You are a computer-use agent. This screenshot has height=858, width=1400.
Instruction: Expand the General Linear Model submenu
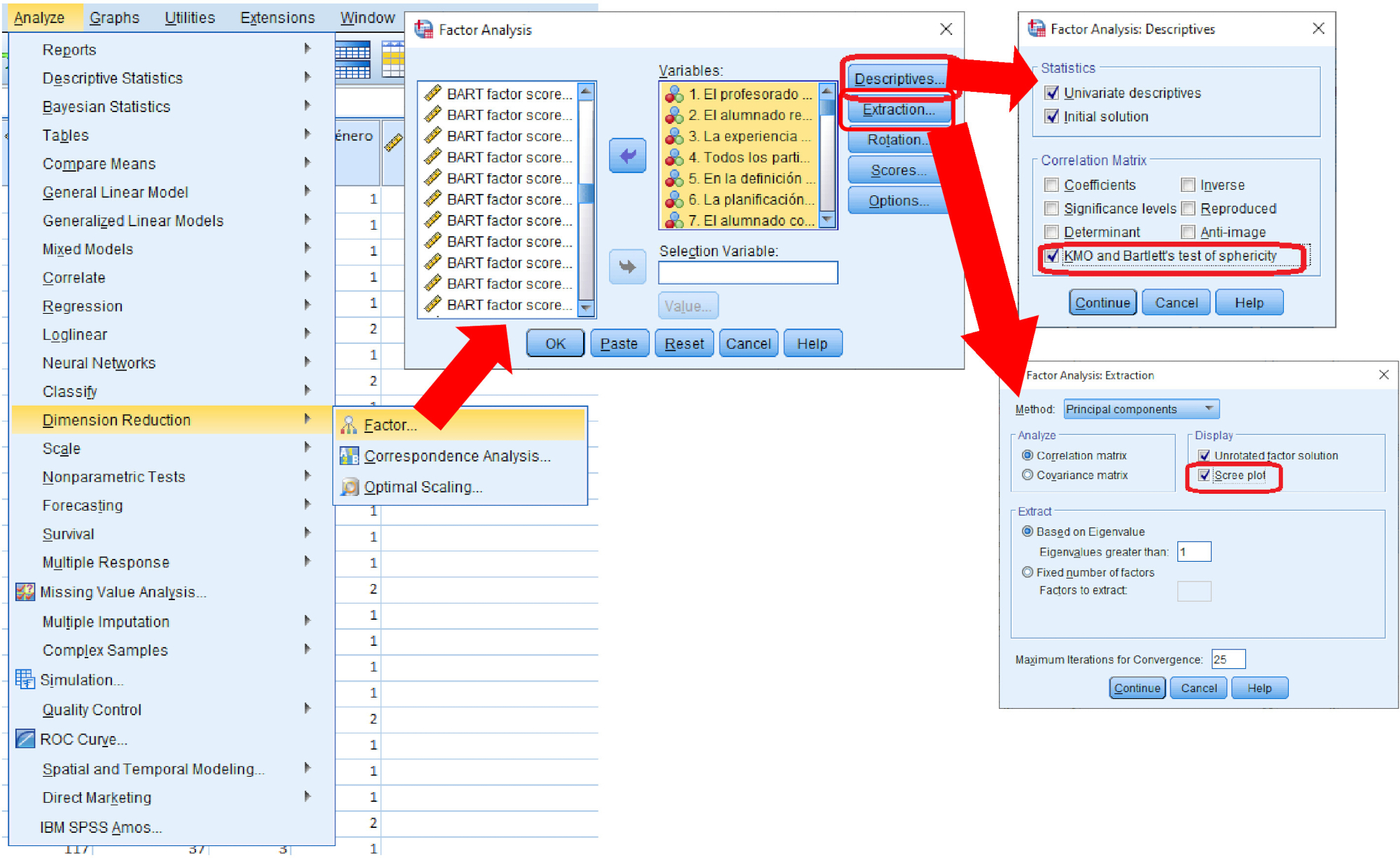[172, 192]
